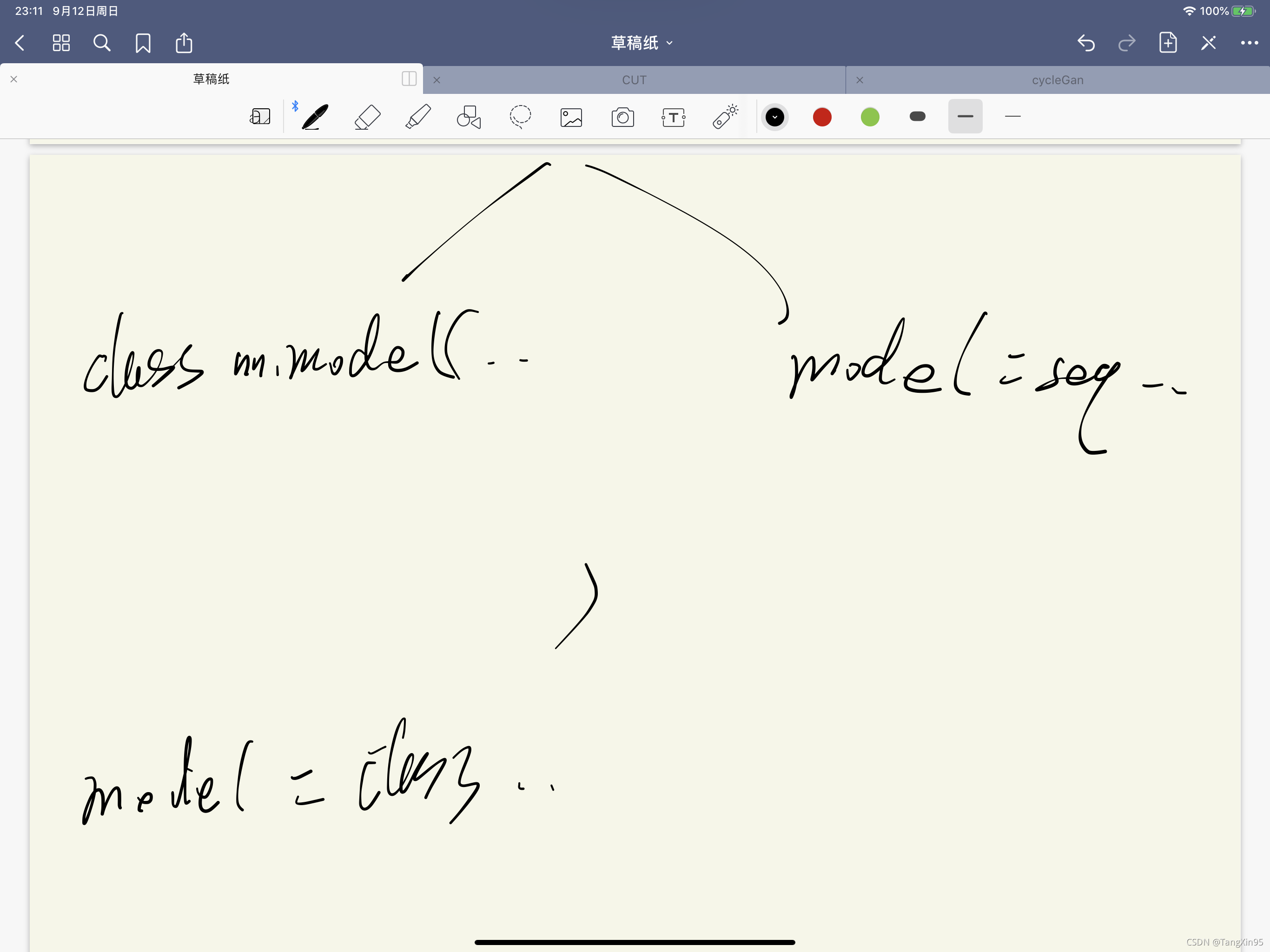The image size is (1270, 952).
Task: Select the Text box tool
Action: pyautogui.click(x=674, y=118)
